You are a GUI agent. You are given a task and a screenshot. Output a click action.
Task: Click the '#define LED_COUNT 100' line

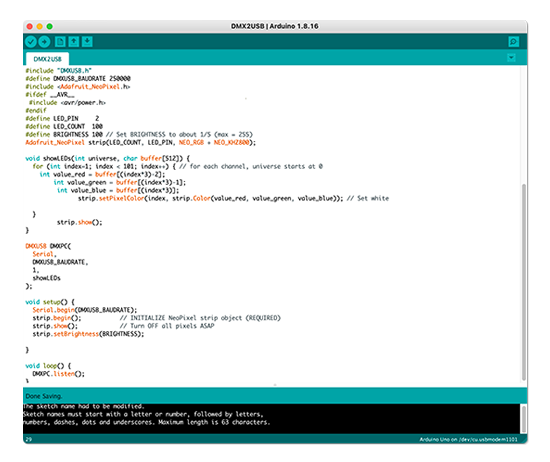[64, 127]
